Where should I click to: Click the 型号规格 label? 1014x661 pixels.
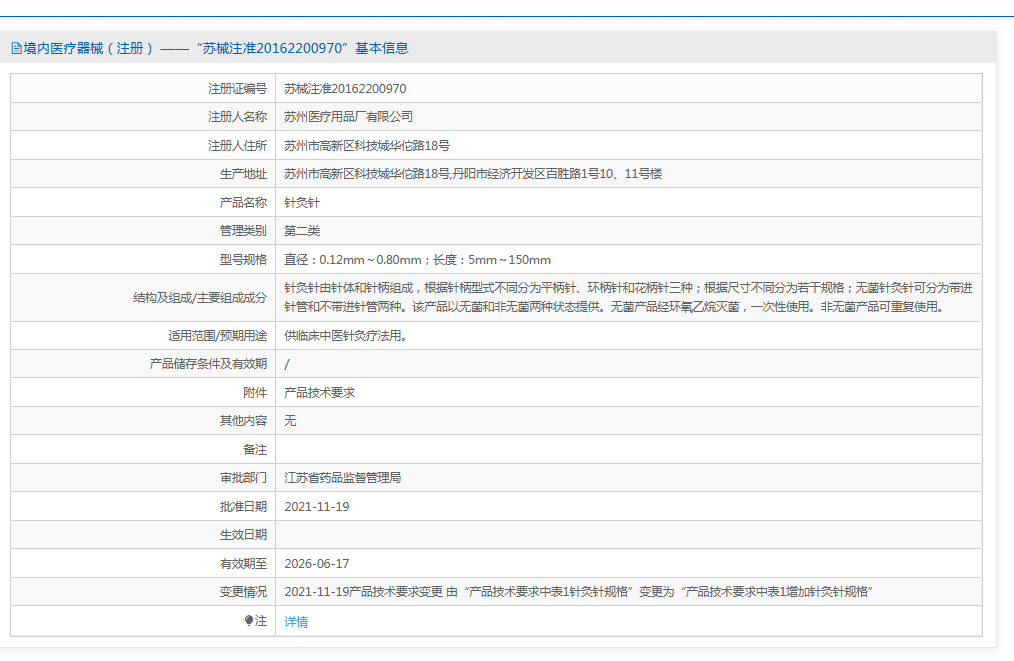(243, 260)
